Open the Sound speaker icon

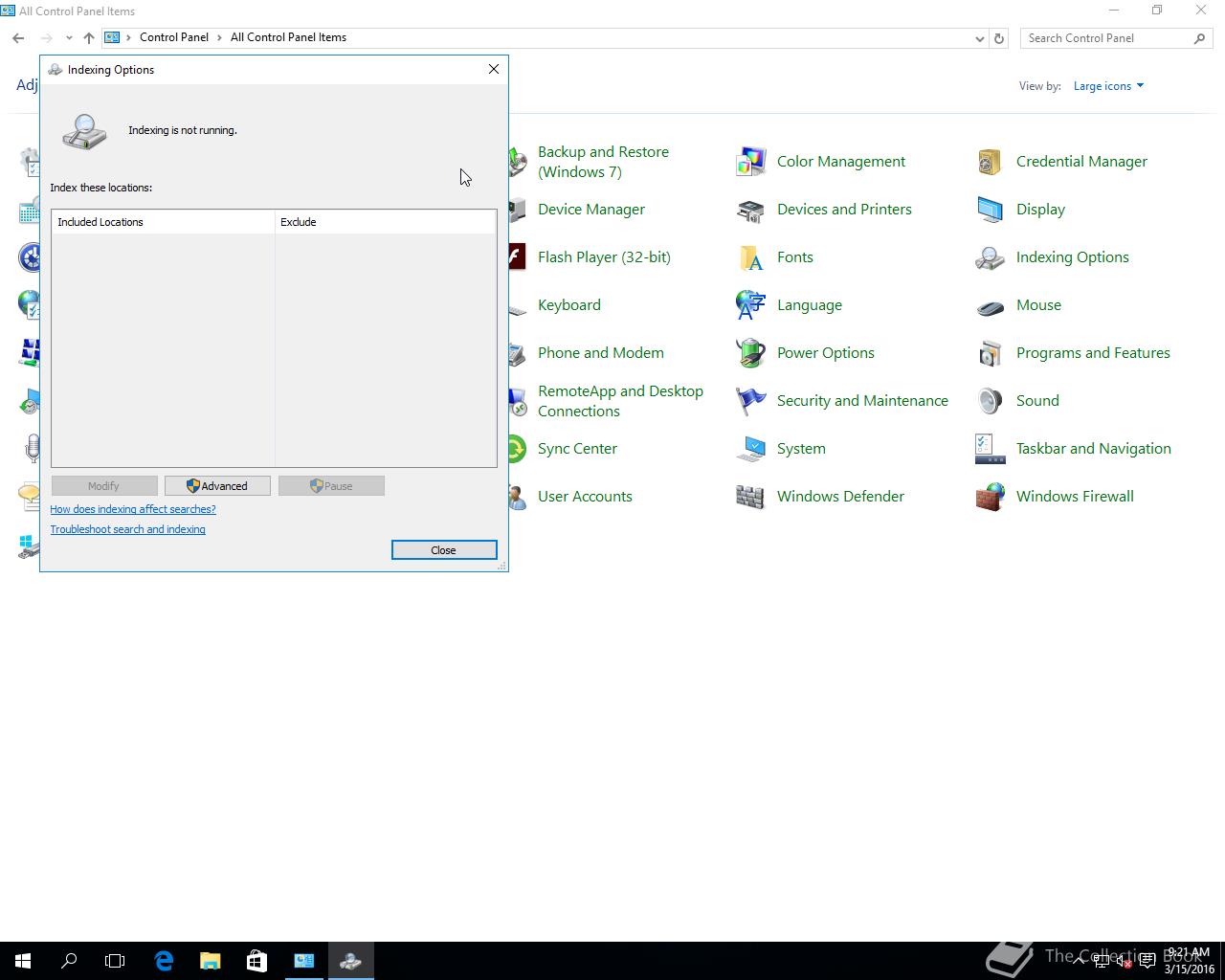tap(990, 401)
